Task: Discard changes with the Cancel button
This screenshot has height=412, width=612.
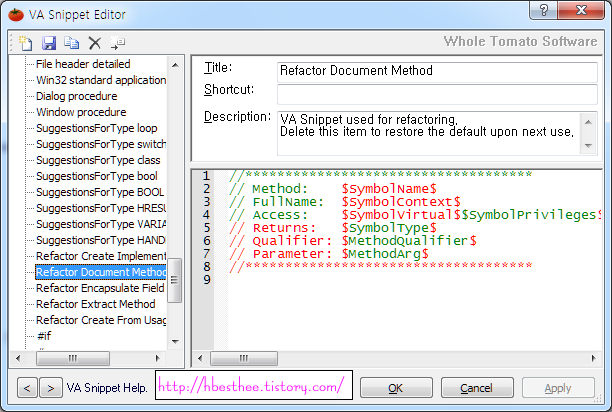Action: pos(477,388)
